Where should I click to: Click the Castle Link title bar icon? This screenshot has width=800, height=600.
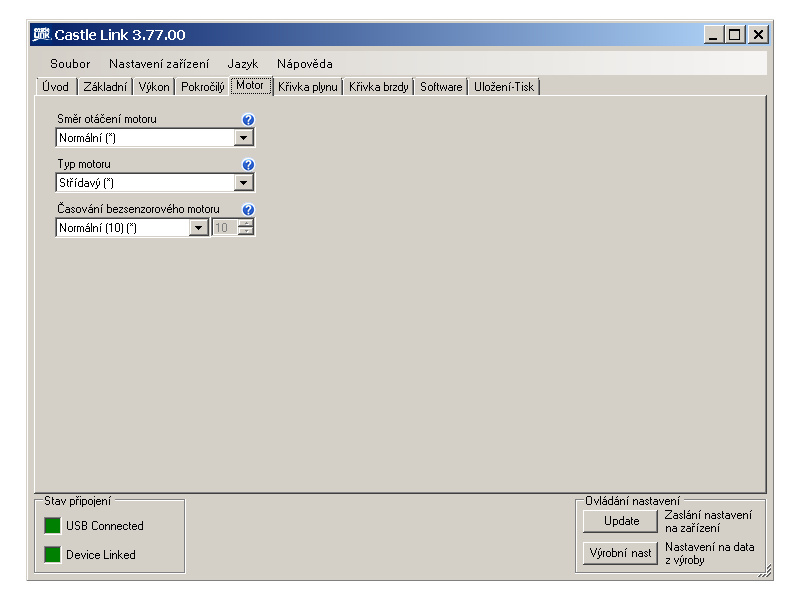click(x=42, y=35)
